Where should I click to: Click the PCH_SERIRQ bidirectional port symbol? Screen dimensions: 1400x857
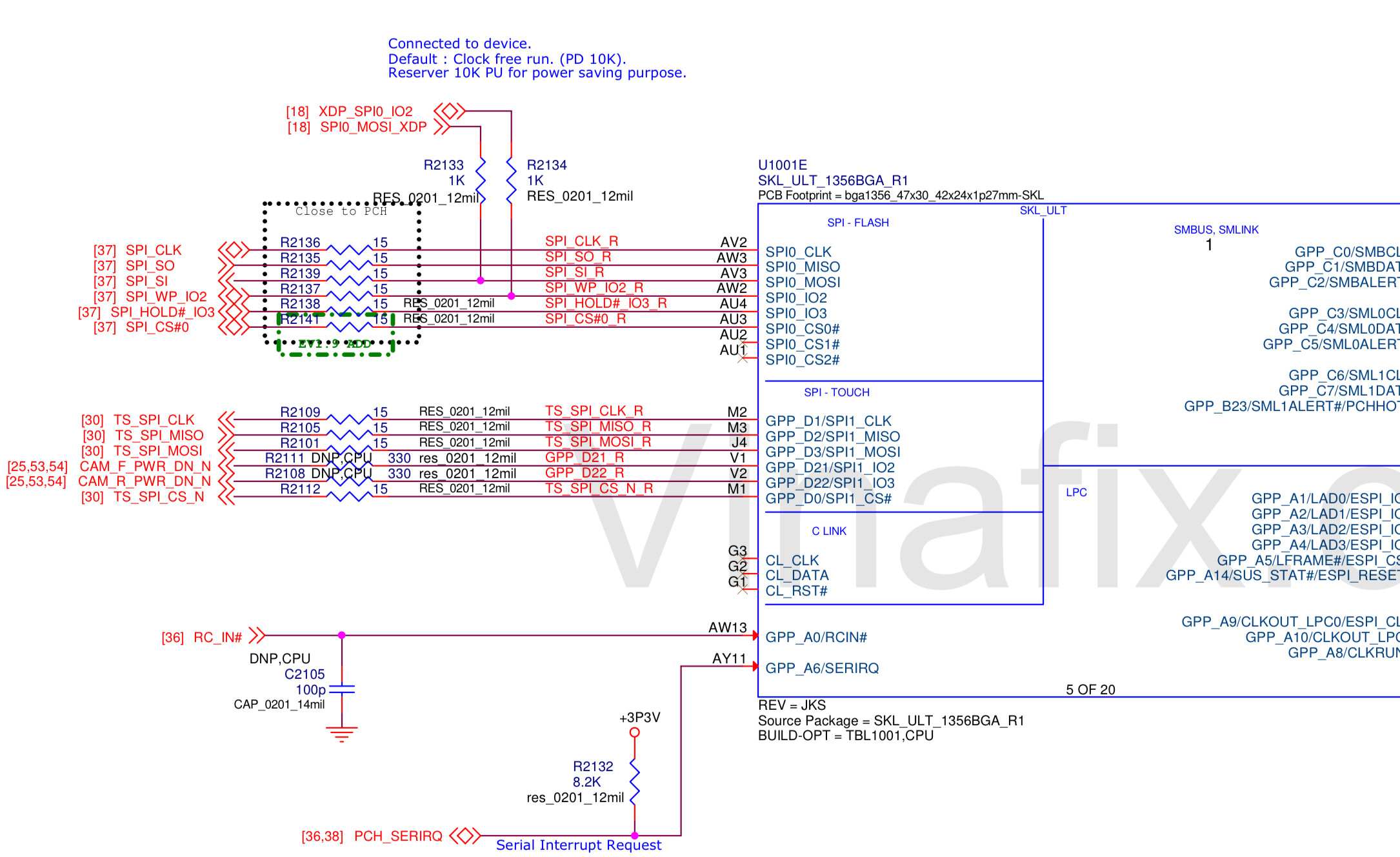[x=465, y=836]
